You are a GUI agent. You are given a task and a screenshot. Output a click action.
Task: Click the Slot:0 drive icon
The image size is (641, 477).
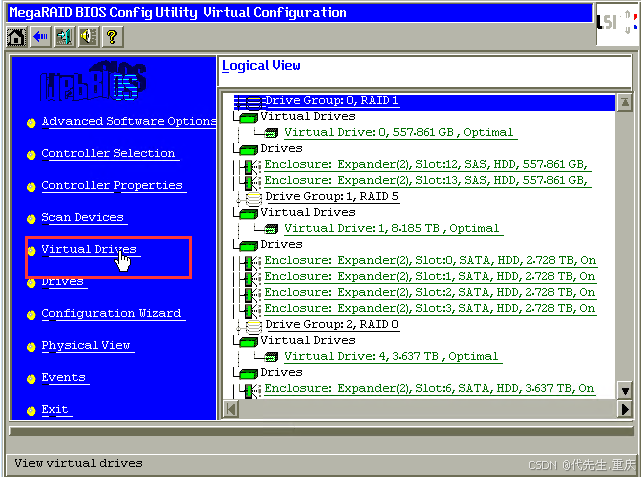click(250, 262)
